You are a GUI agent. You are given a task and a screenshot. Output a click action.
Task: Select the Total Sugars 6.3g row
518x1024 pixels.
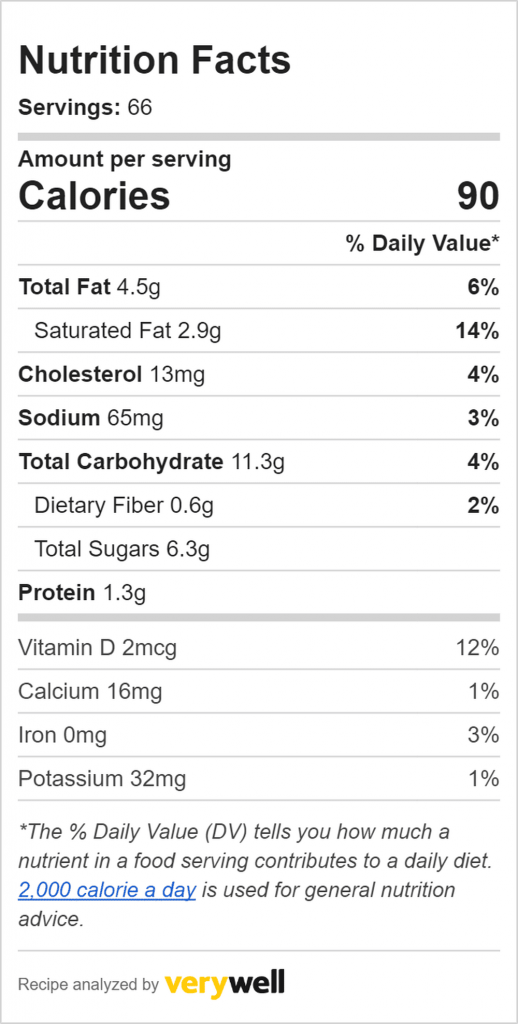point(259,549)
